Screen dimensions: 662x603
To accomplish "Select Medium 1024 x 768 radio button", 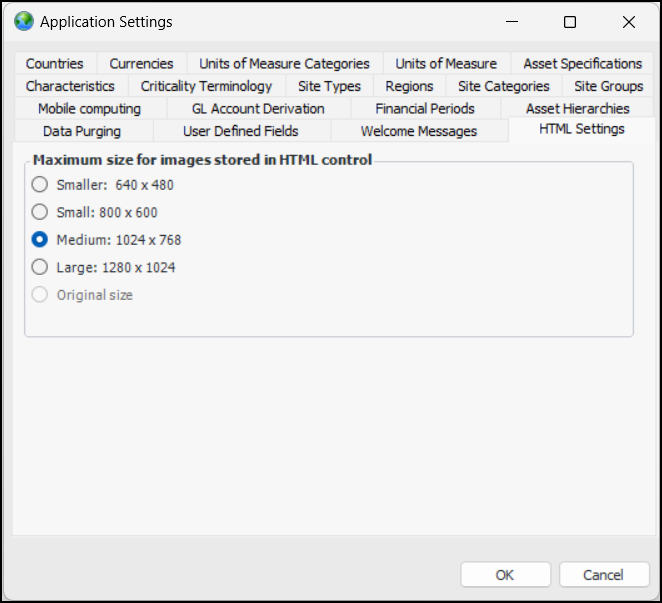I will click(40, 240).
